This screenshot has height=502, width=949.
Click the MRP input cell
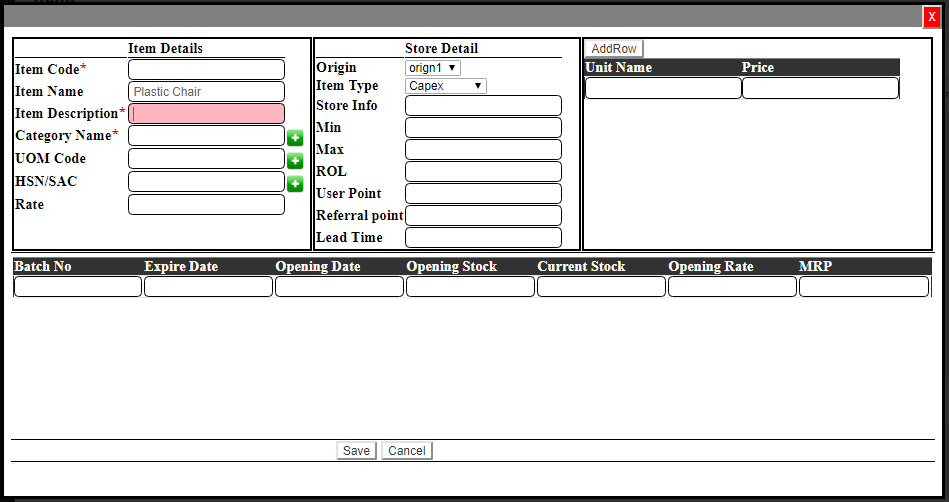[x=863, y=287]
